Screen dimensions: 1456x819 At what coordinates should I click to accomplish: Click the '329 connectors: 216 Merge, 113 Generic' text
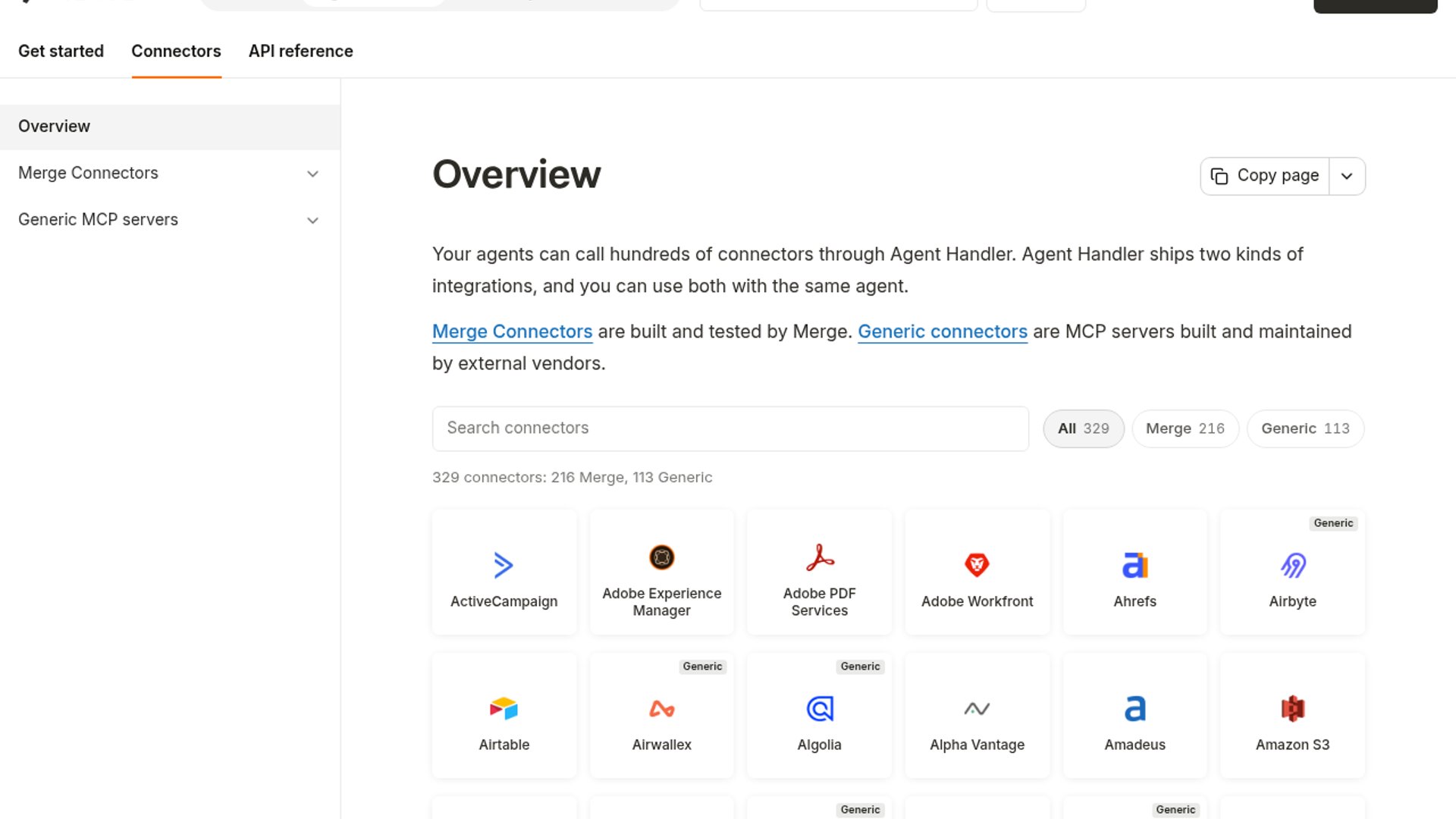pos(572,477)
